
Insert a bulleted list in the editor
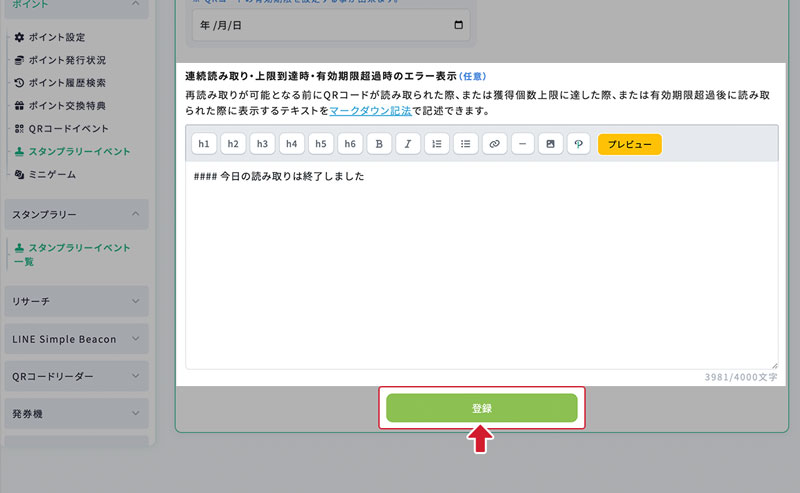coord(465,144)
